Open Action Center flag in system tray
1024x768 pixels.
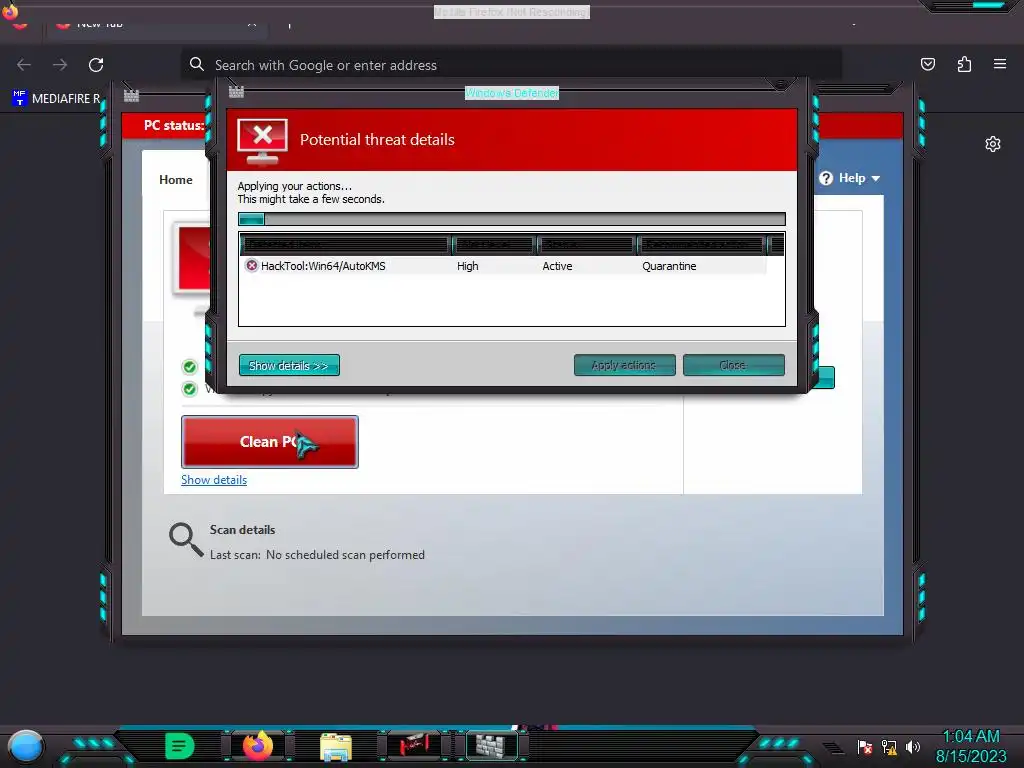865,747
